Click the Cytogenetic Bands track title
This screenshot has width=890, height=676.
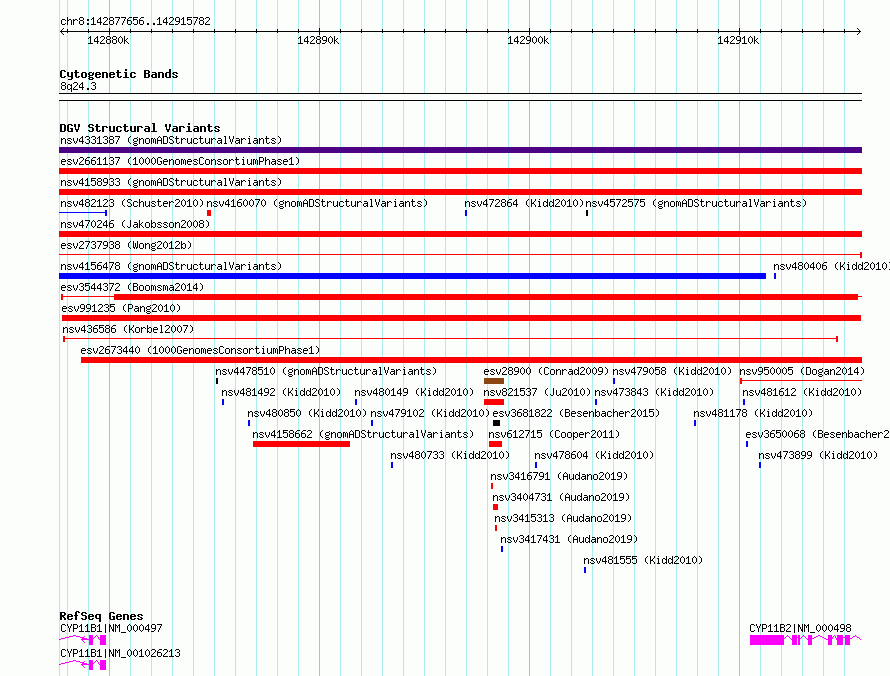pyautogui.click(x=119, y=74)
